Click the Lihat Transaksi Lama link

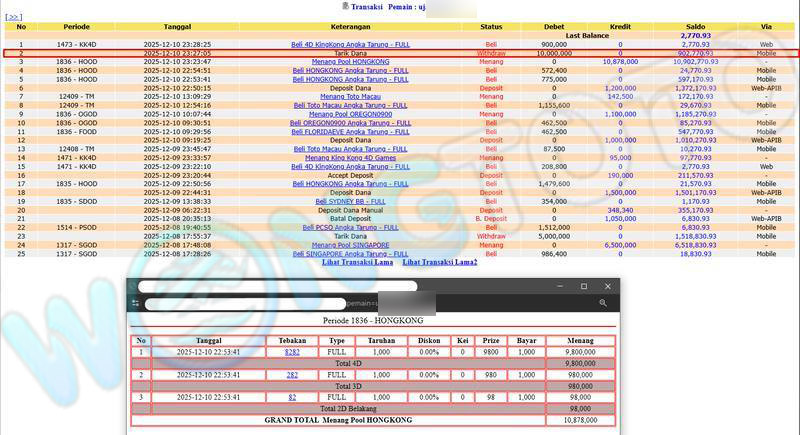pos(357,263)
